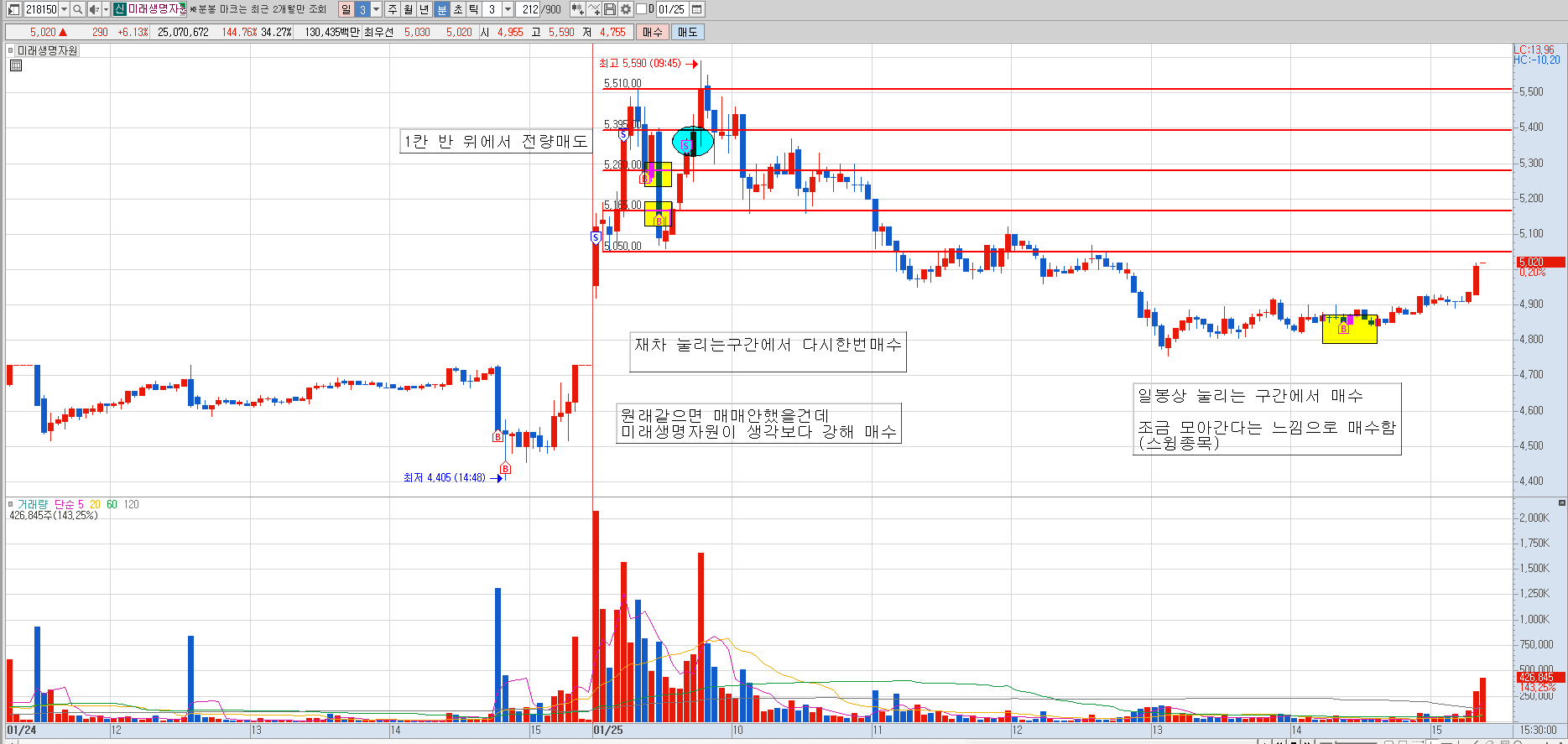Click the 120 volume average label
This screenshot has height=744, width=1568.
click(x=131, y=504)
